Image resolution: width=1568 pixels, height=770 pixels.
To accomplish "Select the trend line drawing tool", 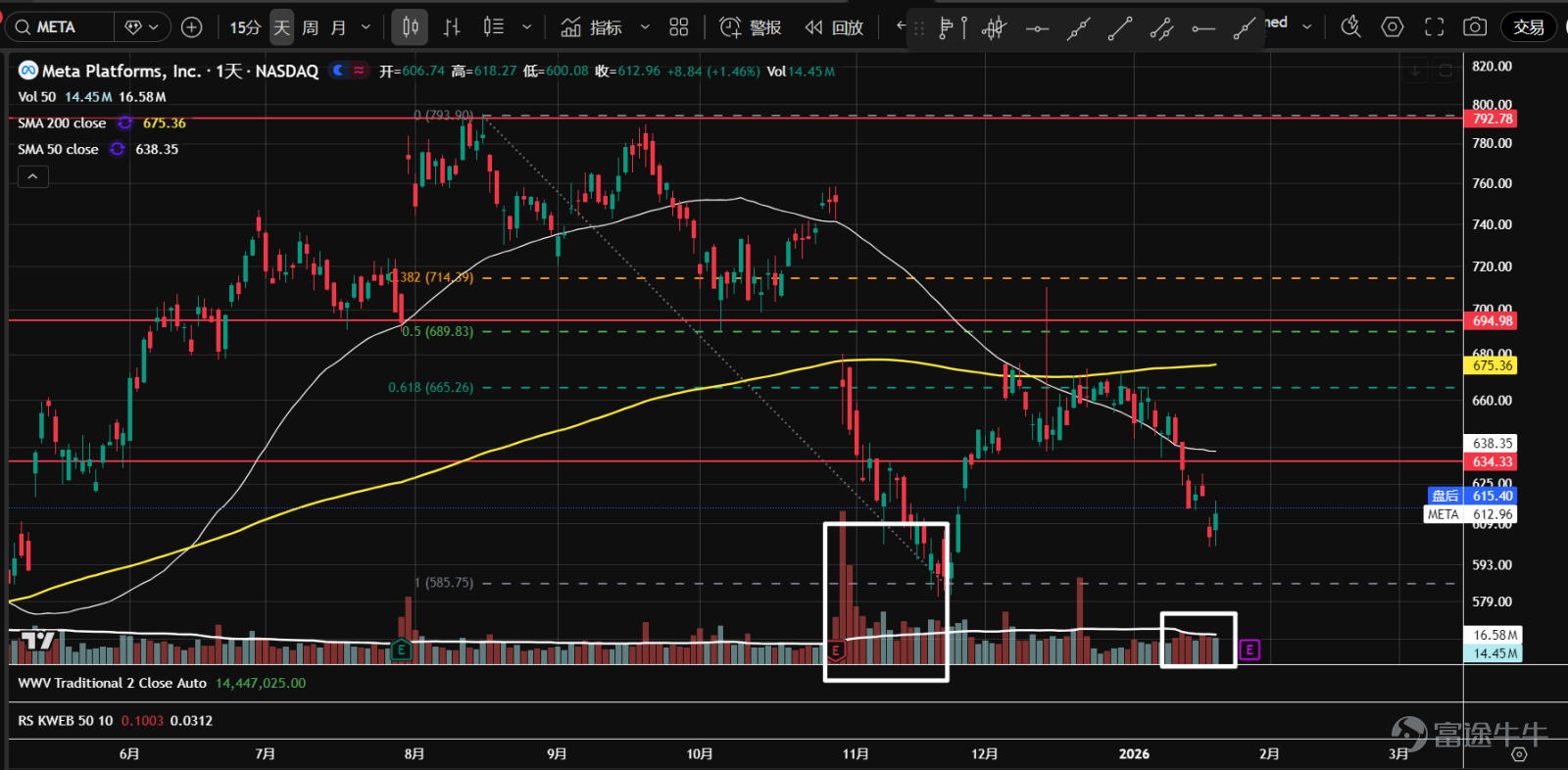I will [1120, 28].
